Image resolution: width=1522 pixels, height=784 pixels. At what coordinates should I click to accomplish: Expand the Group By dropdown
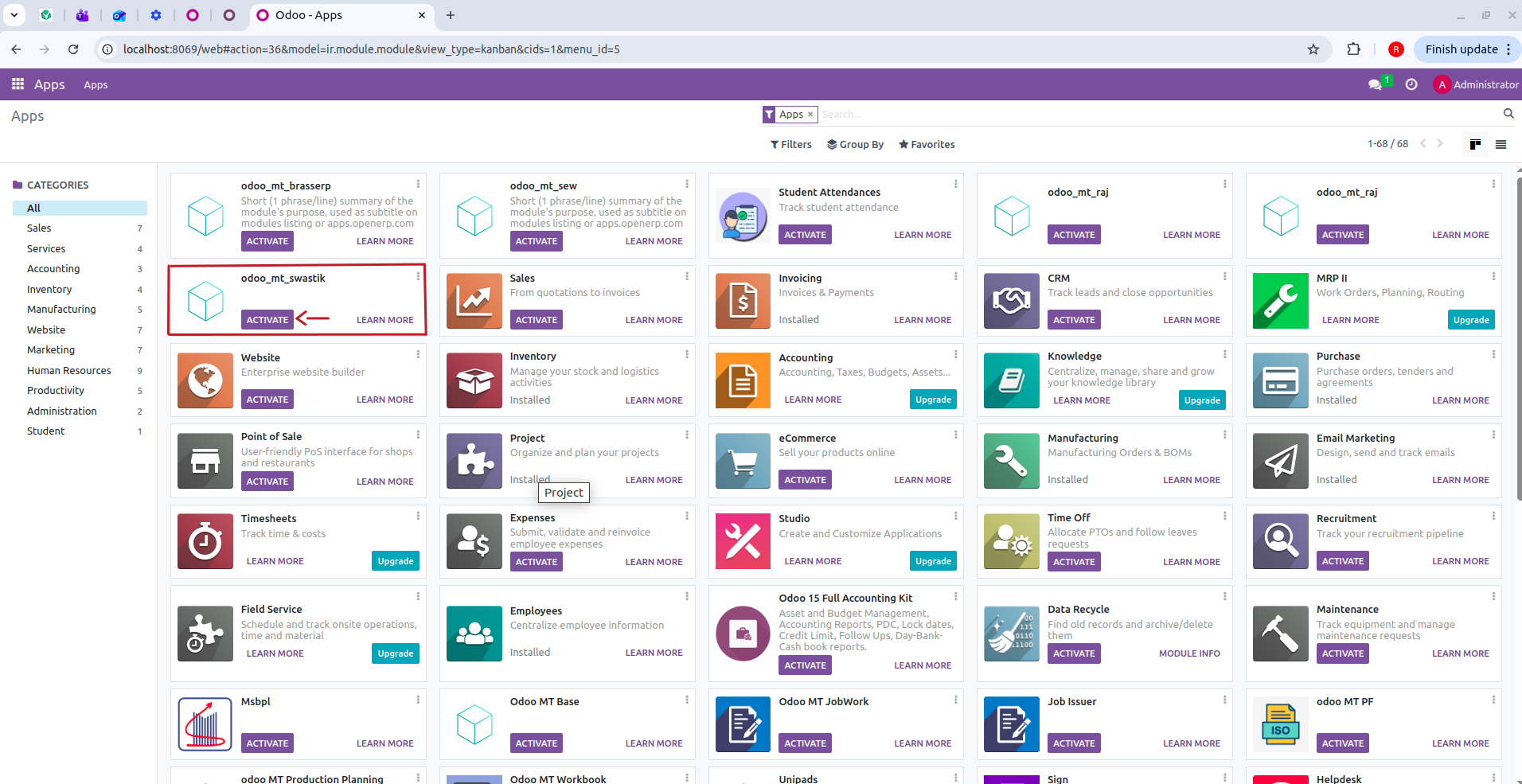pyautogui.click(x=855, y=144)
